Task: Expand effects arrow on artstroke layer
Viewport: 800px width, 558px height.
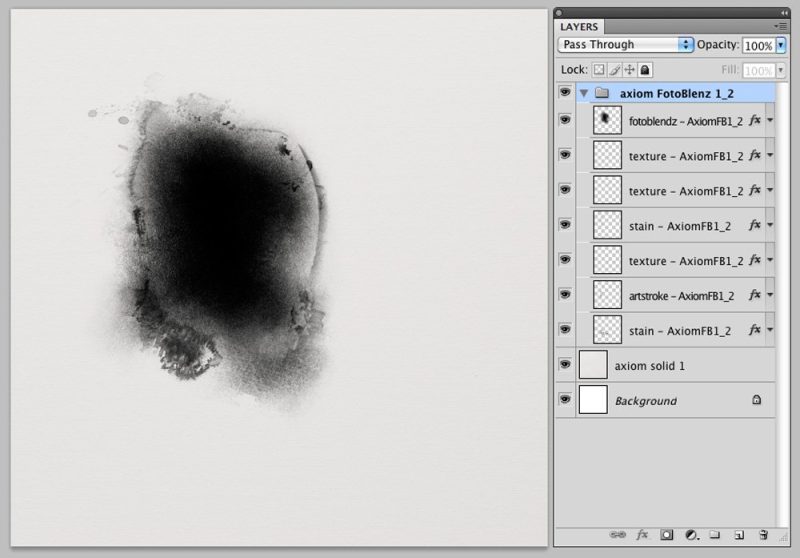Action: 770,295
